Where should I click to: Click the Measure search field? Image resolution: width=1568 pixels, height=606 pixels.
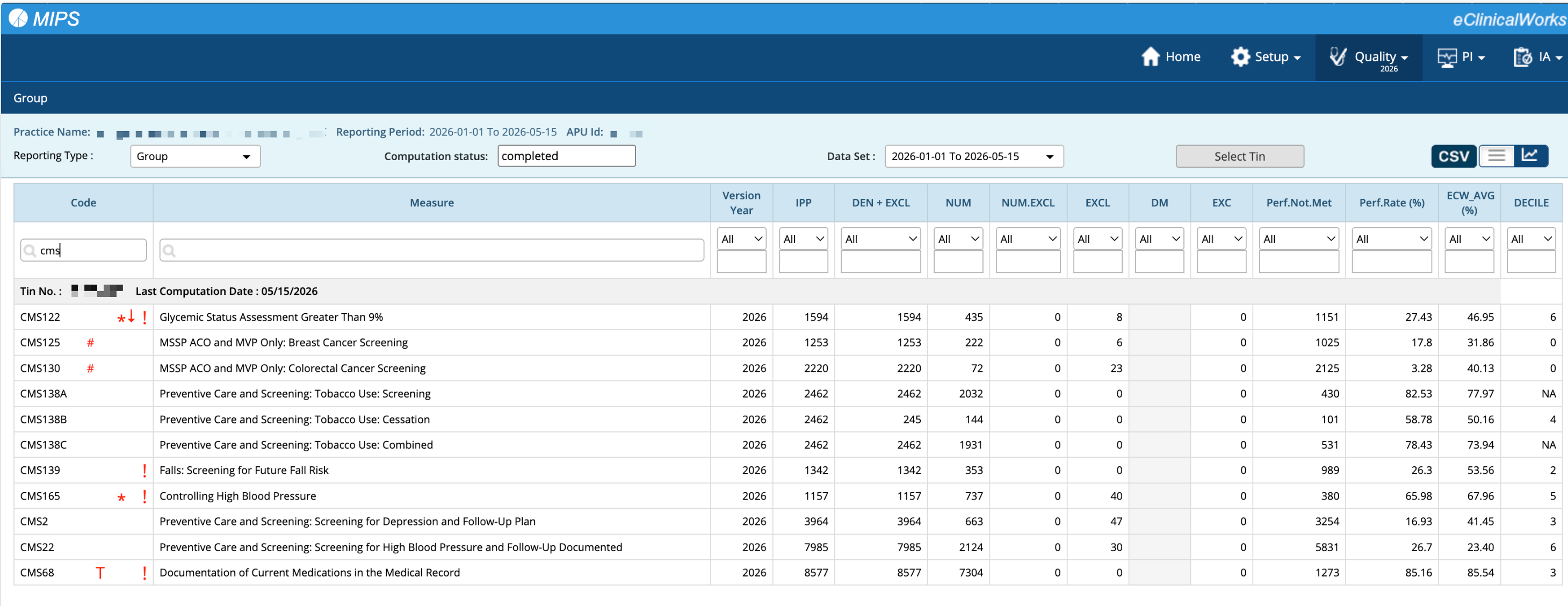pos(431,250)
